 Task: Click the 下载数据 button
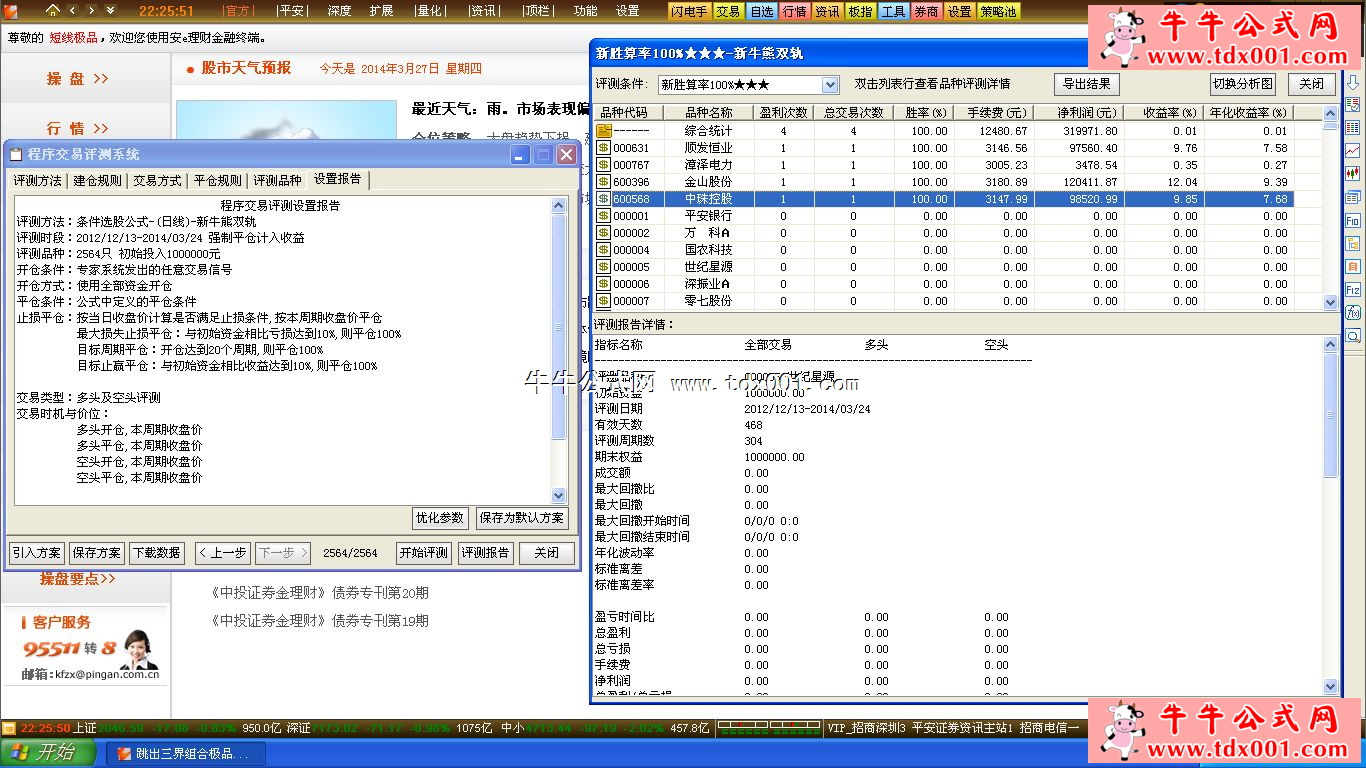pyautogui.click(x=157, y=553)
